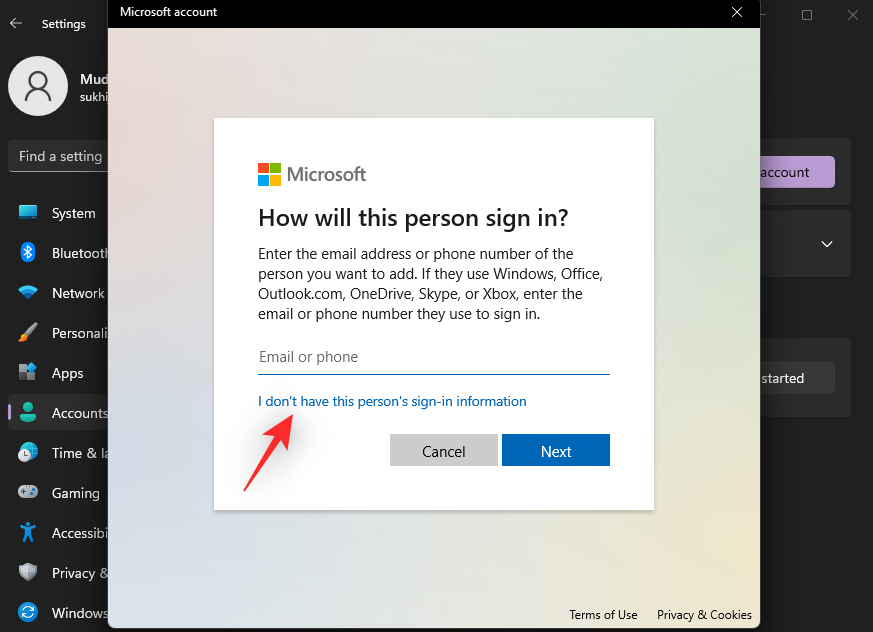Open System settings icon in sidebar
This screenshot has width=873, height=632.
click(27, 212)
